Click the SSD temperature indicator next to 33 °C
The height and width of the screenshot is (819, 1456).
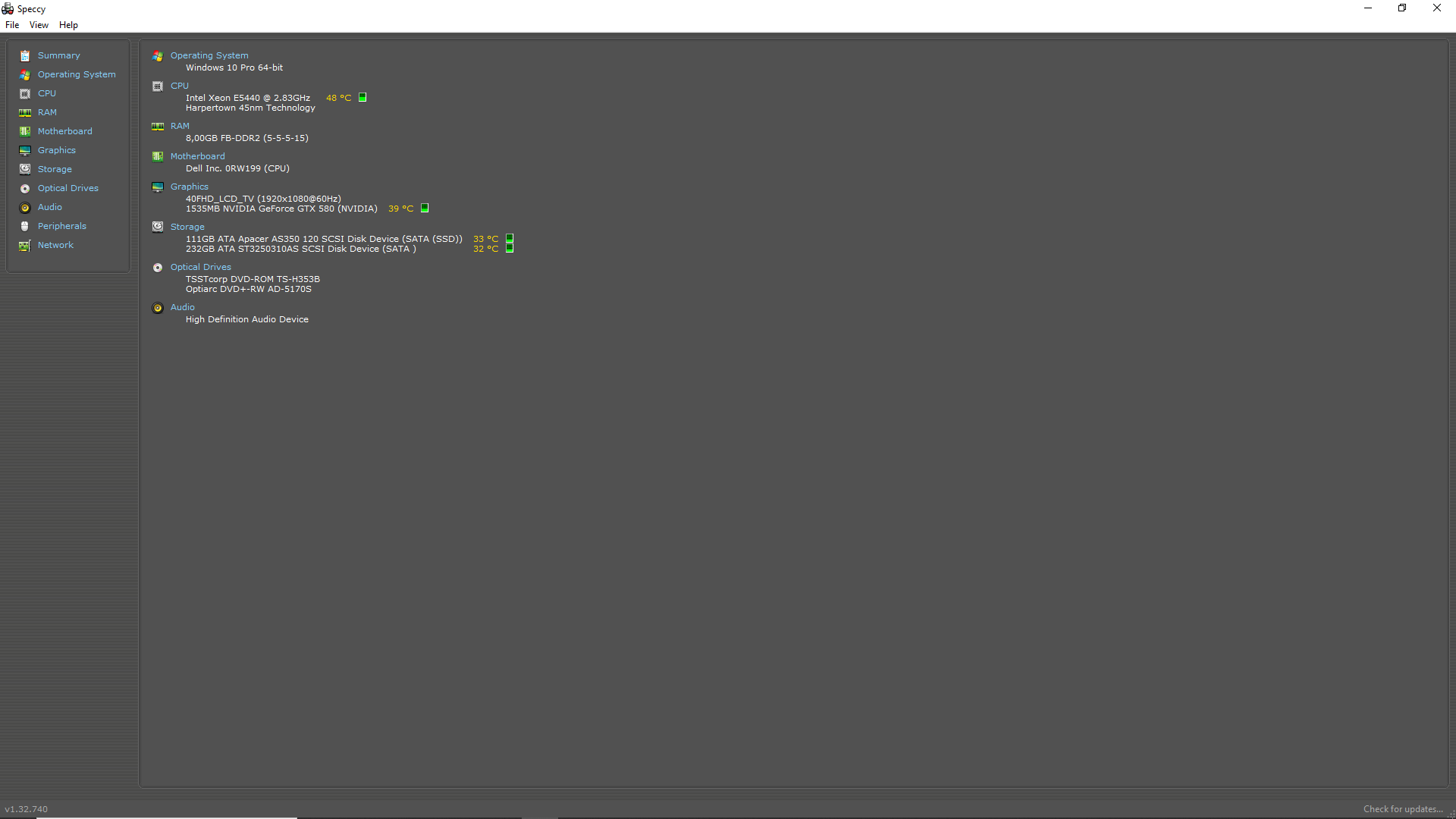point(510,239)
